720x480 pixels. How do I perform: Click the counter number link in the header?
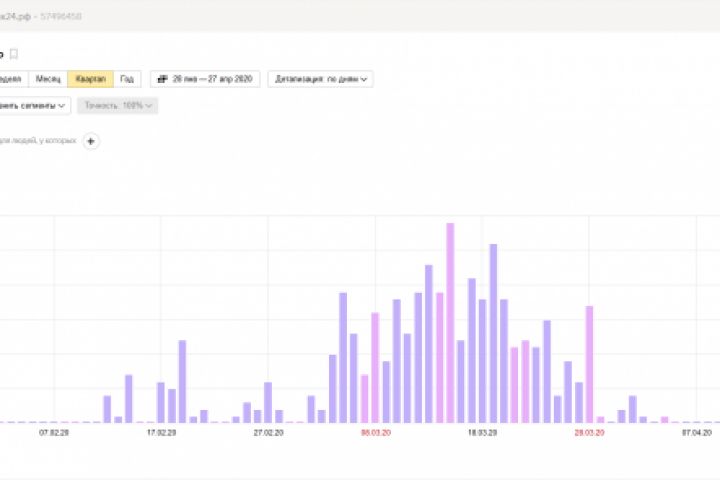point(61,17)
